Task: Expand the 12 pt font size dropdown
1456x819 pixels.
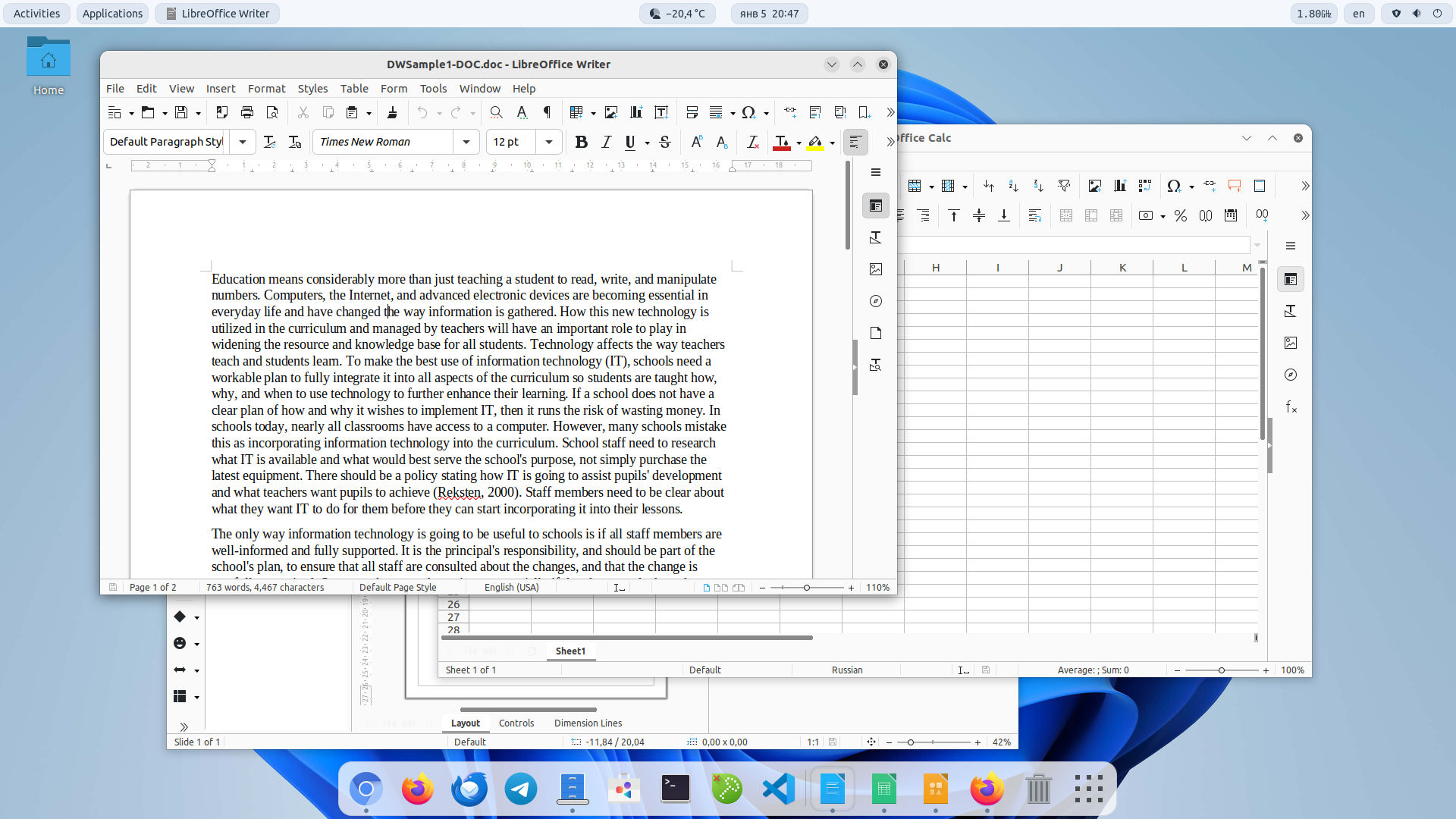Action: (x=548, y=142)
